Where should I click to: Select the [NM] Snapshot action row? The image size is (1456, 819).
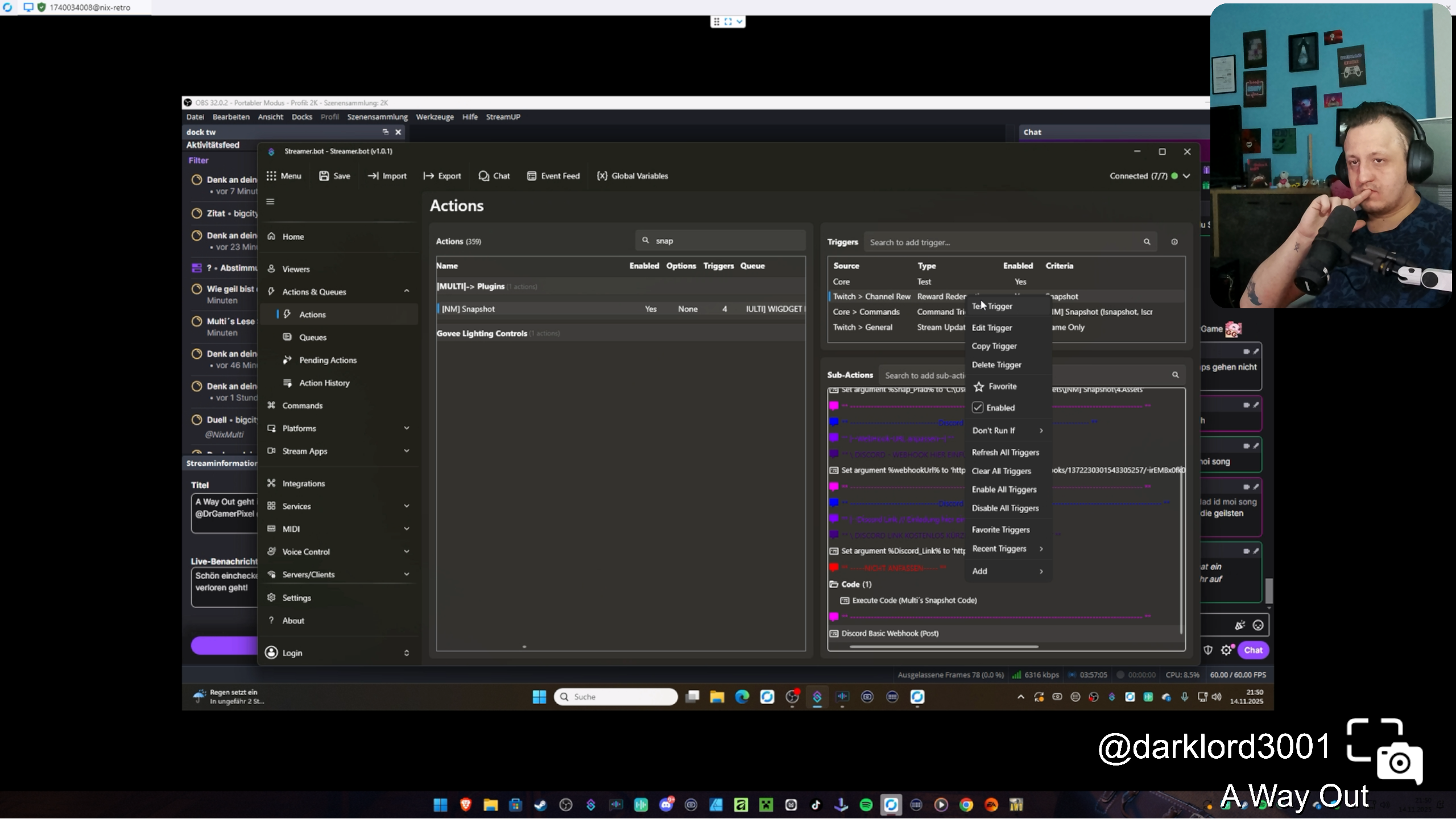point(621,309)
